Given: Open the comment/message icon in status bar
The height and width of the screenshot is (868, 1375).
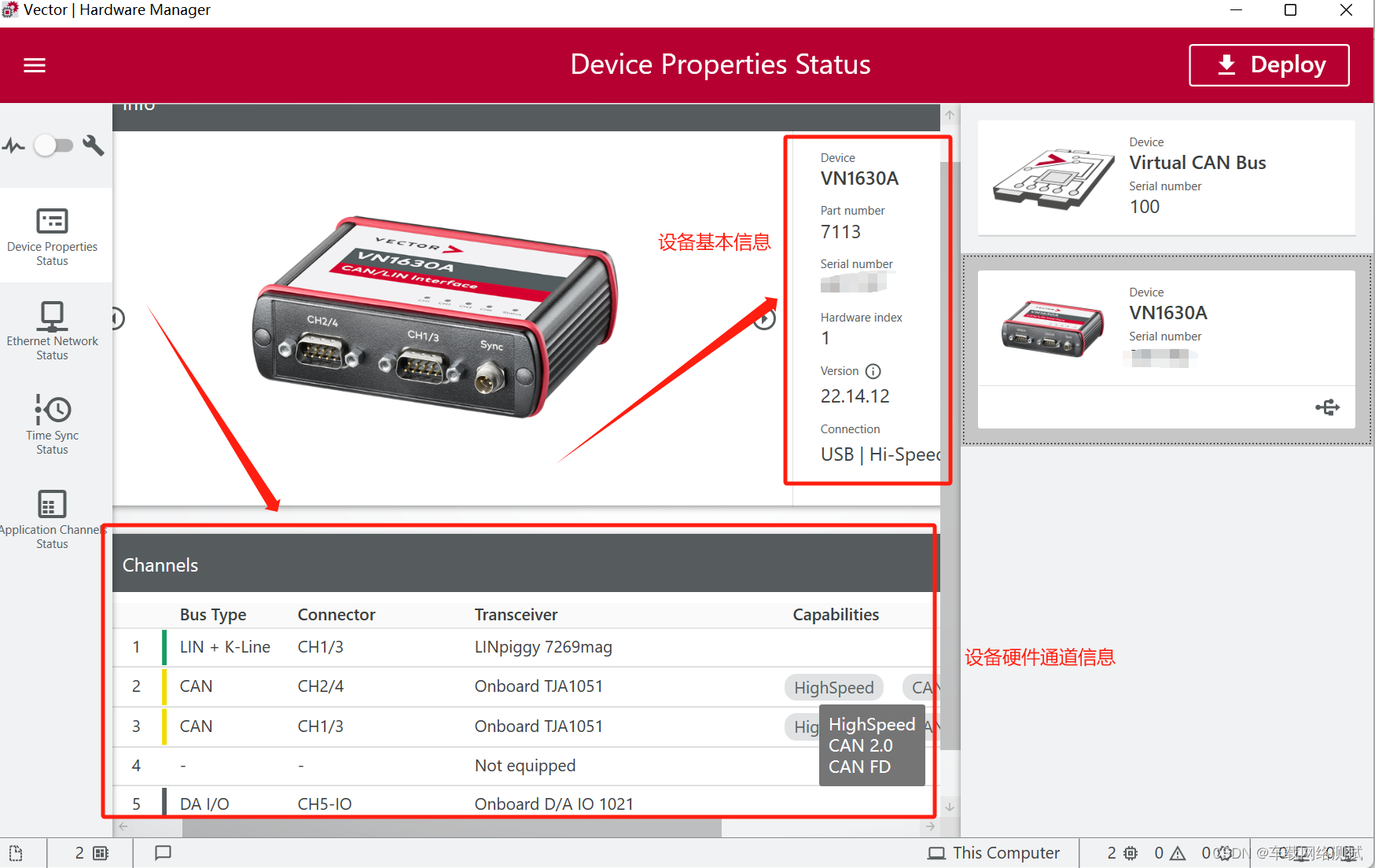Looking at the screenshot, I should 163,853.
